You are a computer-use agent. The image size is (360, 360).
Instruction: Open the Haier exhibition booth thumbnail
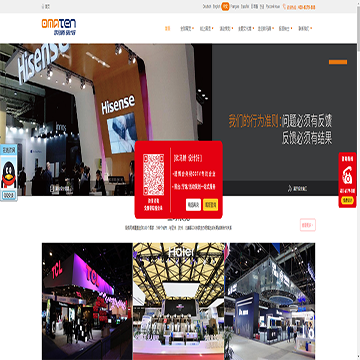179,301
